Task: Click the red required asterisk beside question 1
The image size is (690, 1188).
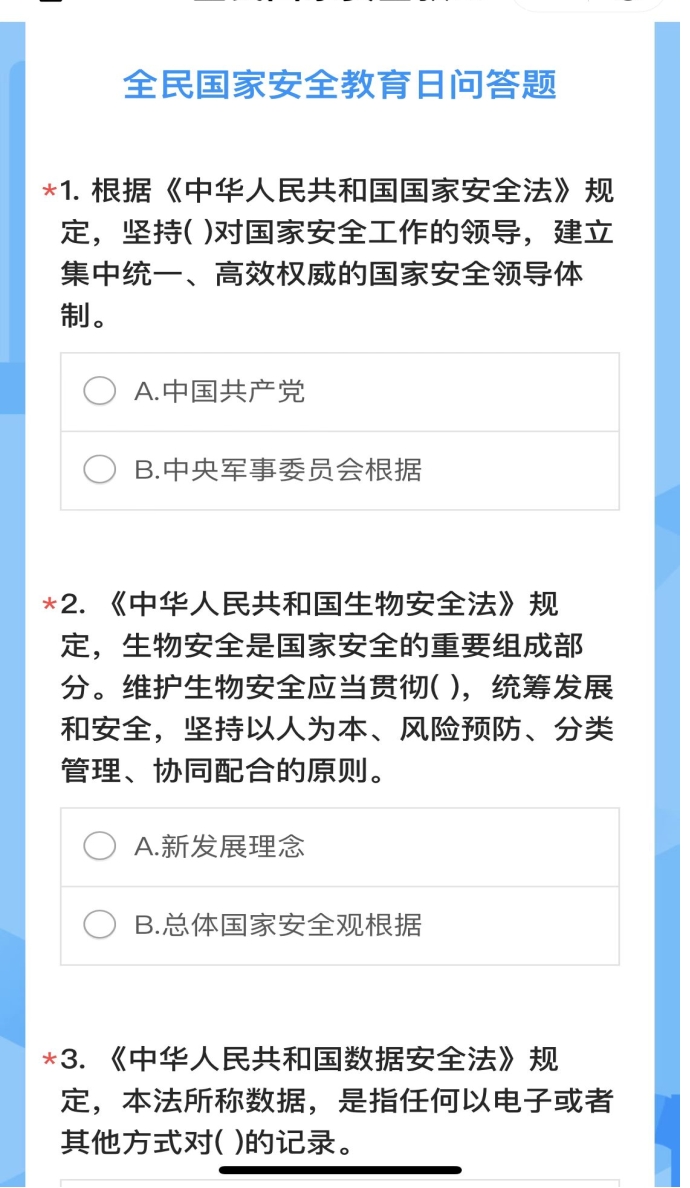Action: click(x=48, y=190)
